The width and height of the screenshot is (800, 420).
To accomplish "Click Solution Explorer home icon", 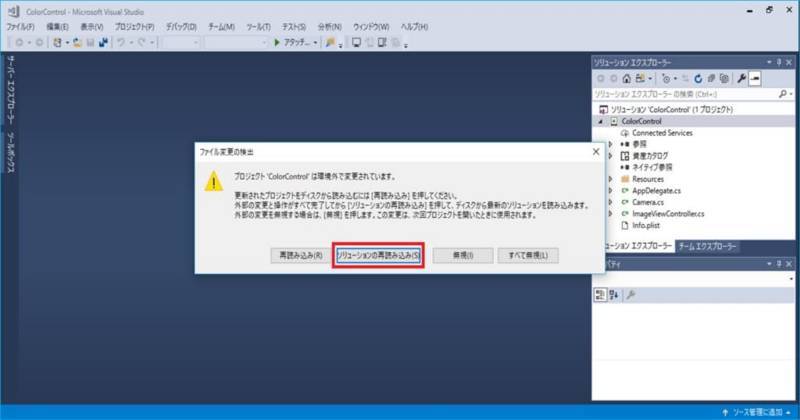I will 627,79.
